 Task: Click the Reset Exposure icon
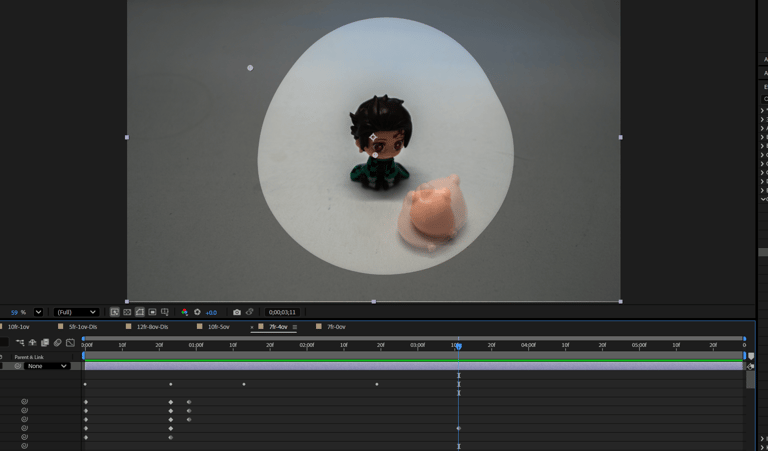[x=197, y=312]
